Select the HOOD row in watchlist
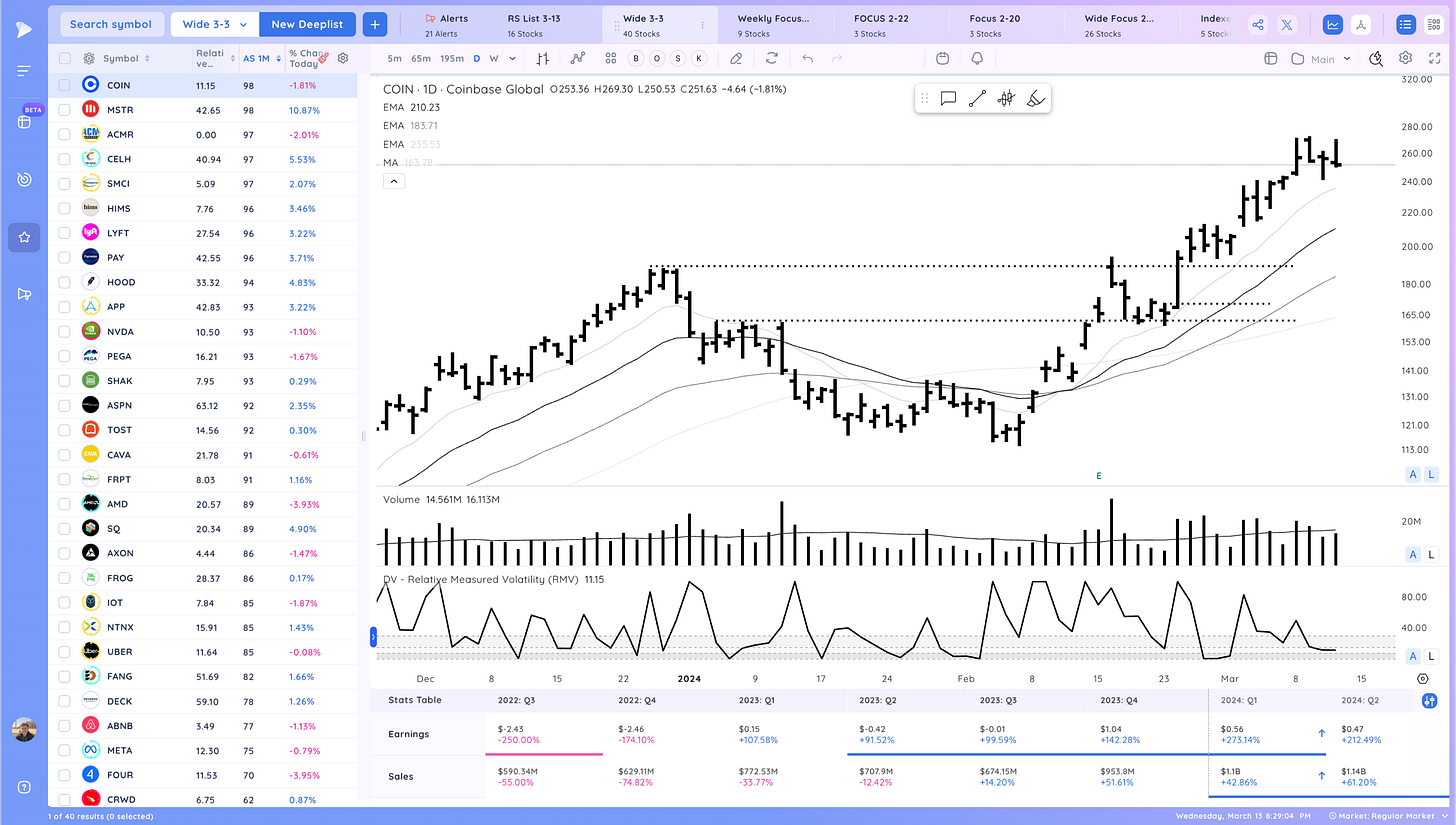Screen dimensions: 1456x825 pos(203,282)
